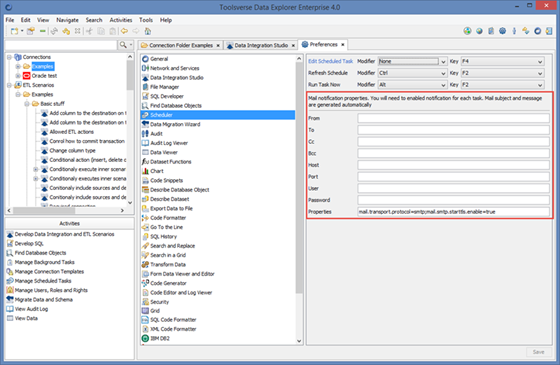
Task: Close the Preferences tab
Action: point(342,45)
